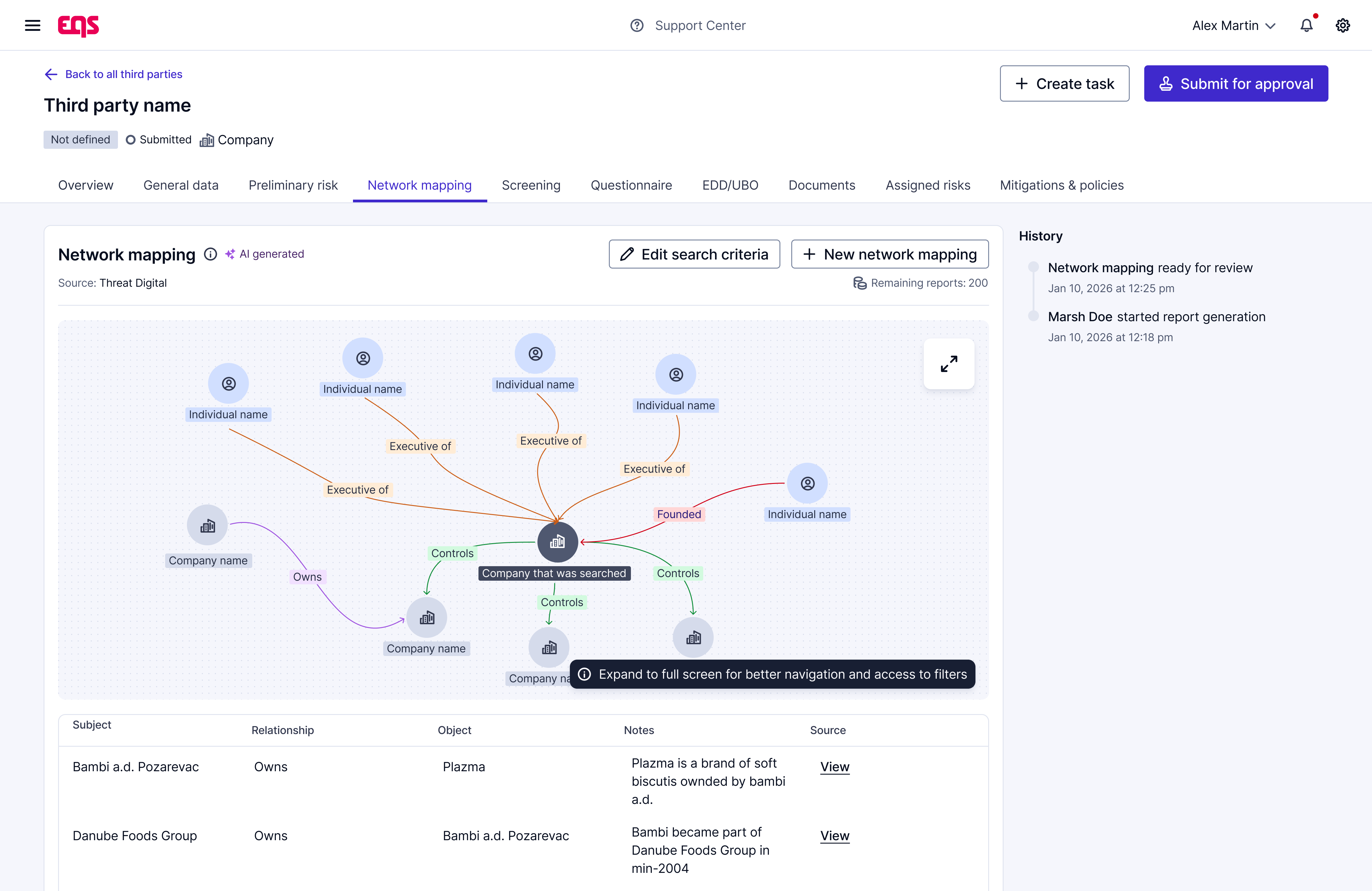
Task: Go to the Assigned risks tab
Action: 928,185
